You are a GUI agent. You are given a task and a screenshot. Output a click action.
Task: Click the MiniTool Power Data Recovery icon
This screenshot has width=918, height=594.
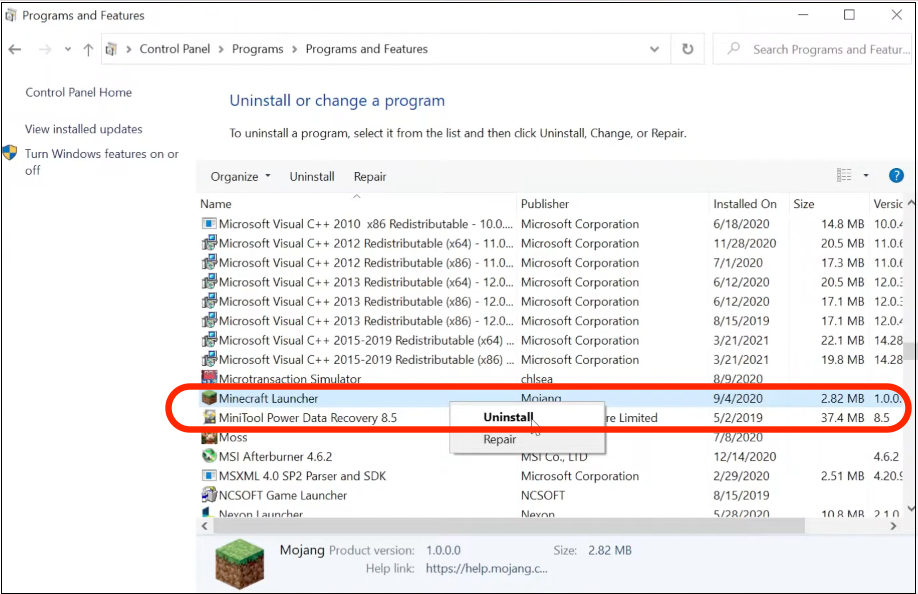(x=209, y=418)
